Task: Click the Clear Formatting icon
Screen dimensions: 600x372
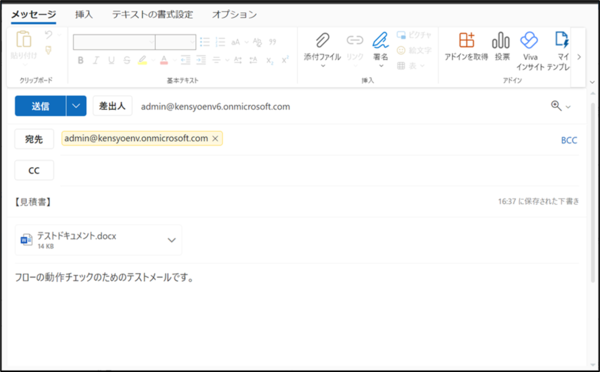Action: (257, 42)
